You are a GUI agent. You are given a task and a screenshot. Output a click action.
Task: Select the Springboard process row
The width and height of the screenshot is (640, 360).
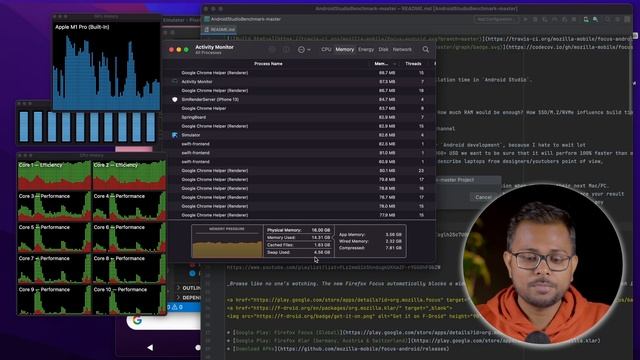pyautogui.click(x=299, y=117)
